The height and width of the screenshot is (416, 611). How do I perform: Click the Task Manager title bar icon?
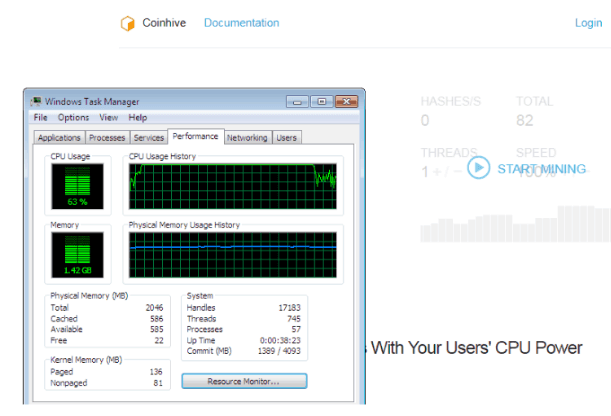point(36,102)
